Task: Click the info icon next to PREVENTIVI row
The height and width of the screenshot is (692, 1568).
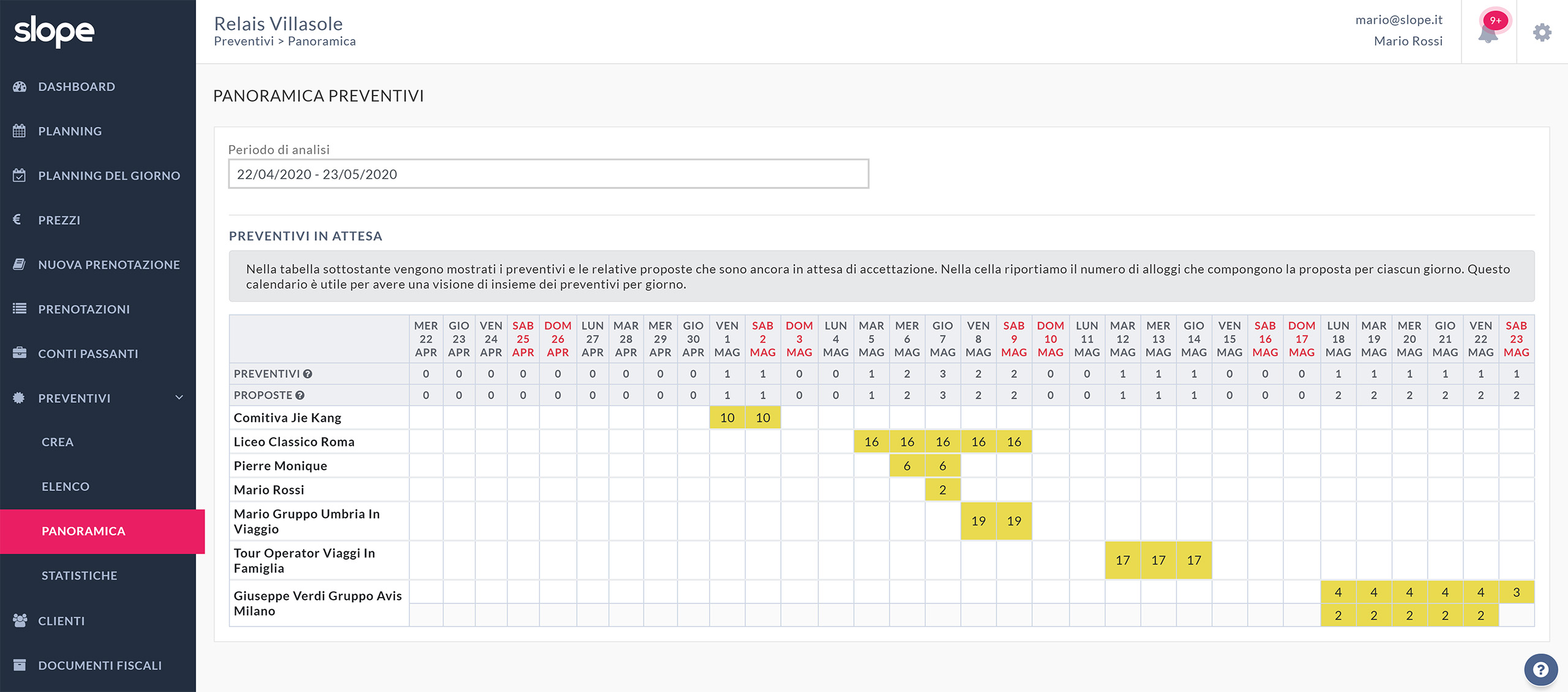Action: pyautogui.click(x=307, y=374)
